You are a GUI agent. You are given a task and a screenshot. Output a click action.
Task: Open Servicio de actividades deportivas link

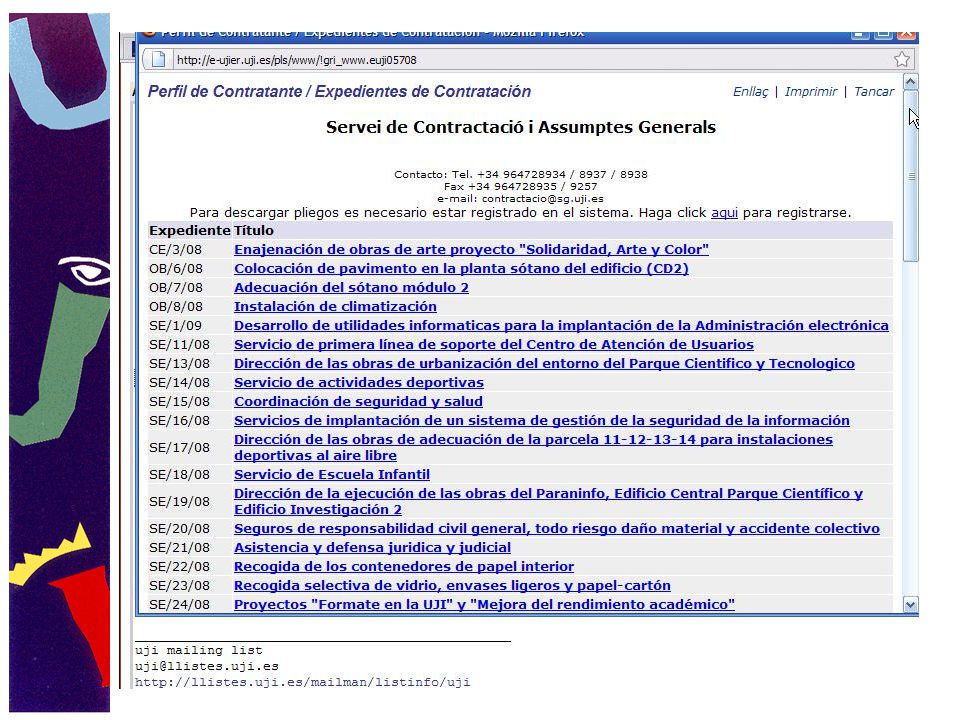(359, 383)
